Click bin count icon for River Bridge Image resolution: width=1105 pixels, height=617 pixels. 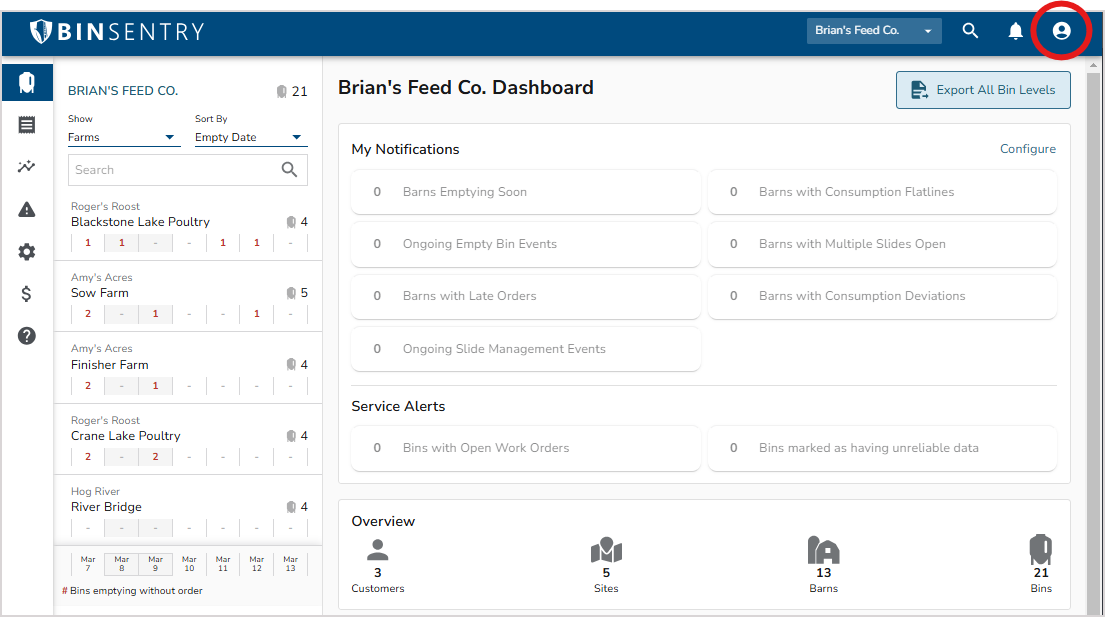(x=291, y=507)
